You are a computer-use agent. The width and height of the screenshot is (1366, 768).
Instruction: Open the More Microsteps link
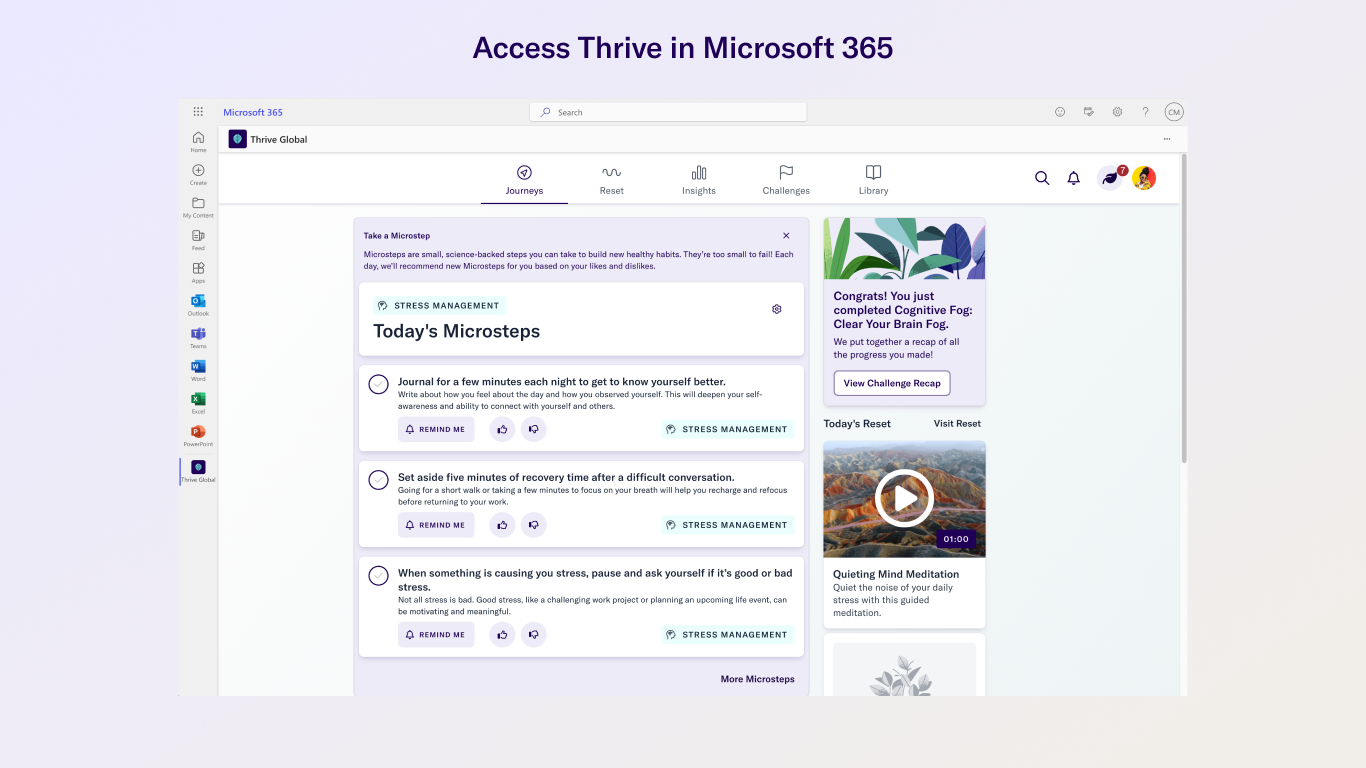click(x=758, y=679)
